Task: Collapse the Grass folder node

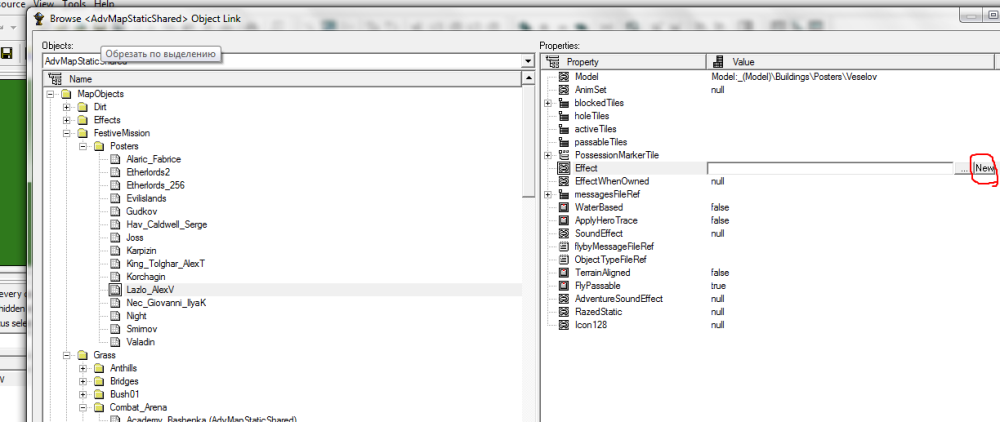Action: click(66, 355)
